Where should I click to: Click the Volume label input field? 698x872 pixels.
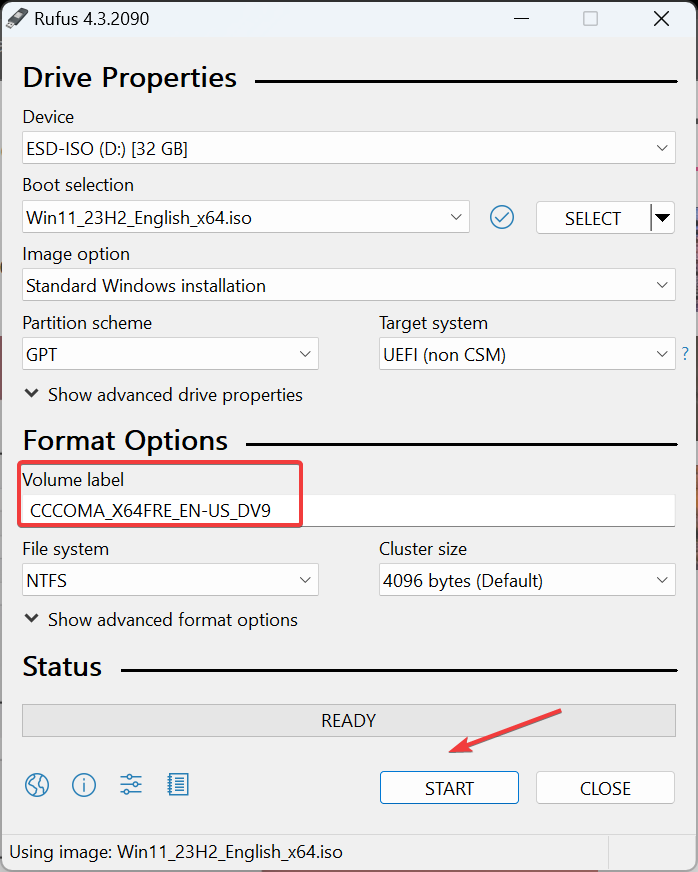coord(349,511)
